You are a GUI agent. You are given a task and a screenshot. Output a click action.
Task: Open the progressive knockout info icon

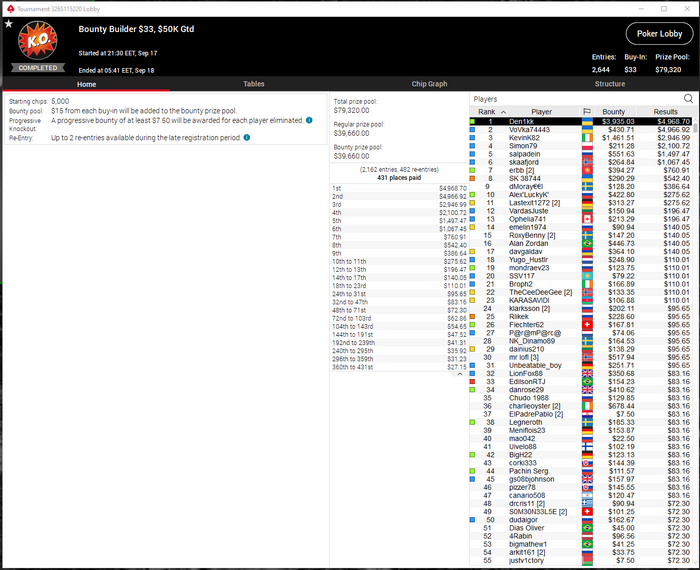tap(309, 120)
